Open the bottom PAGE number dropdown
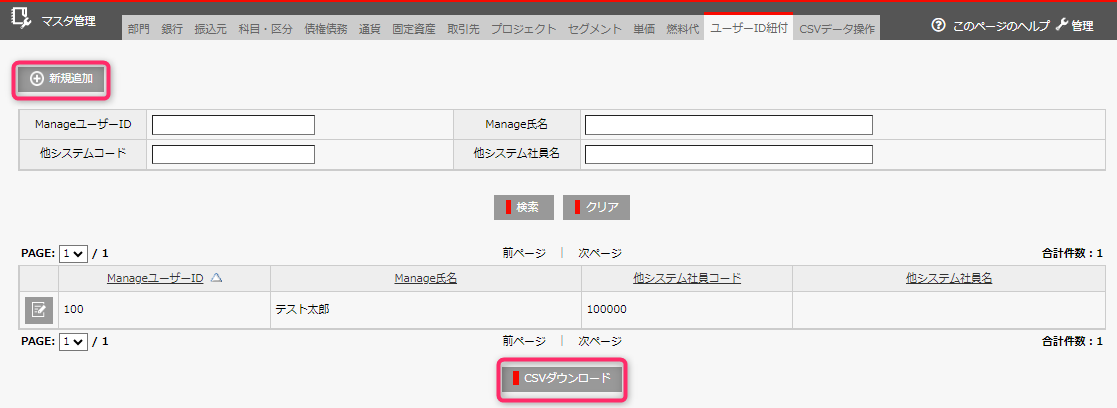Image resolution: width=1117 pixels, height=408 pixels. click(73, 342)
